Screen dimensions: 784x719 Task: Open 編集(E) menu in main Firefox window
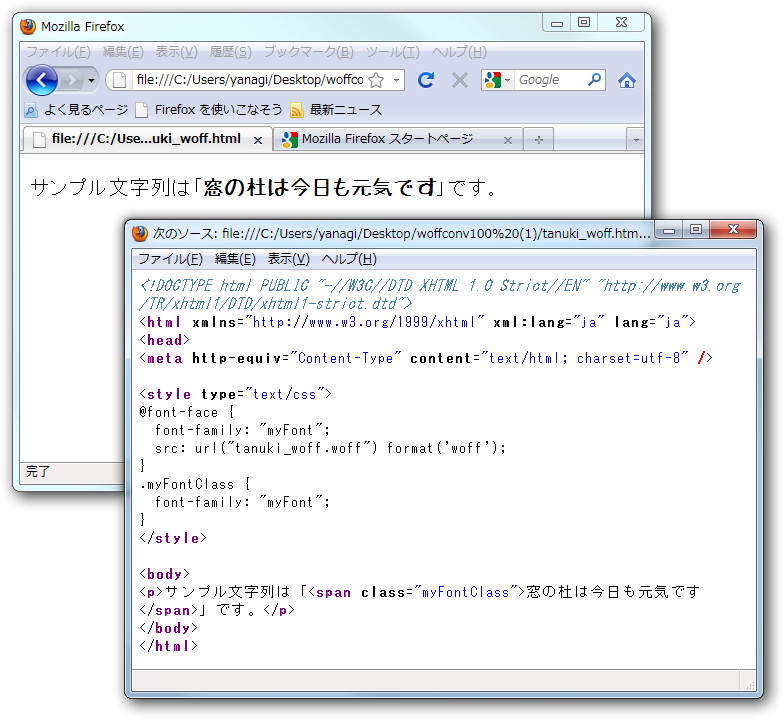123,52
